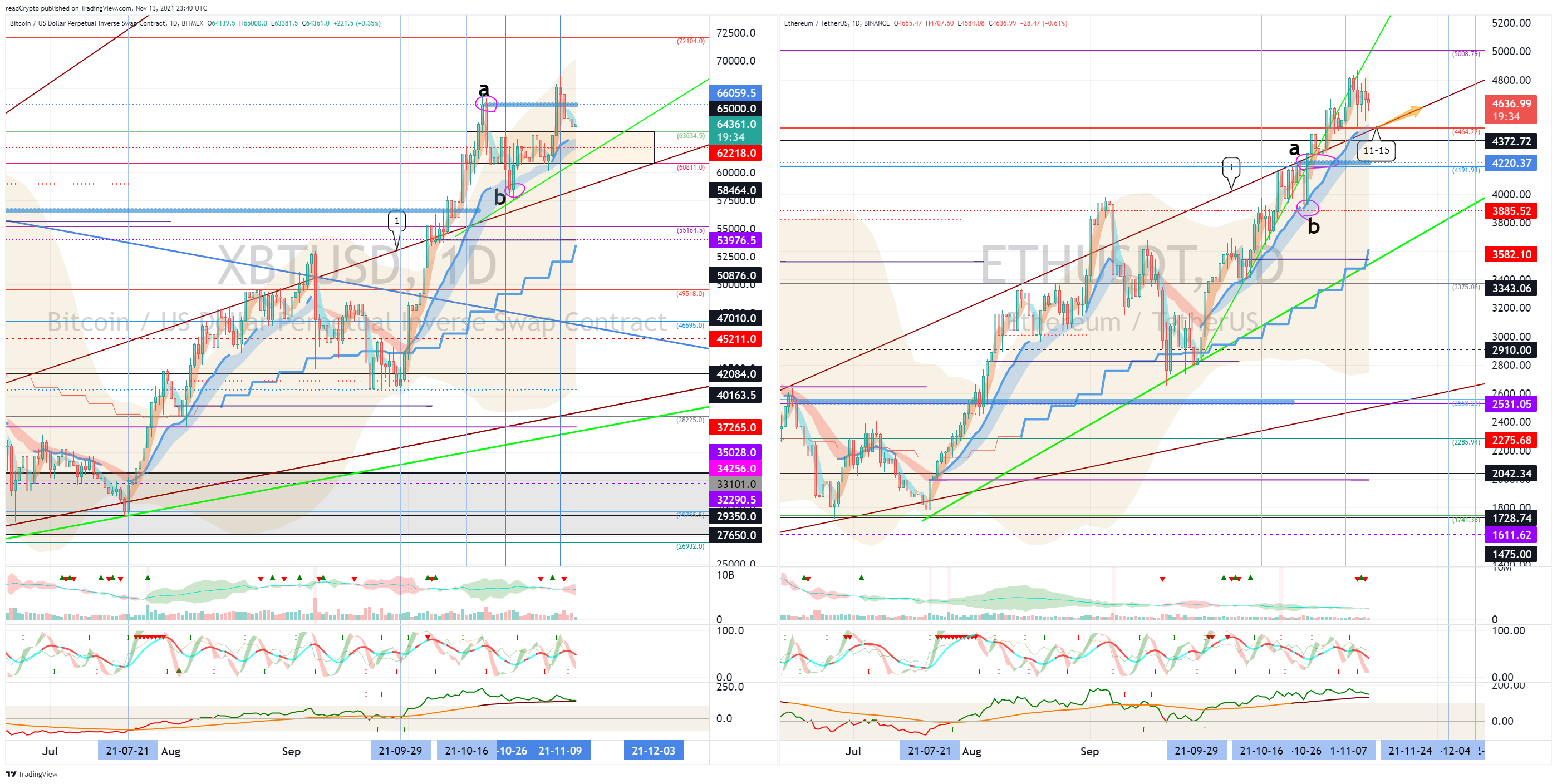This screenshot has width=1557, height=784.
Task: Select the 27650.0 price label
Action: (735, 535)
